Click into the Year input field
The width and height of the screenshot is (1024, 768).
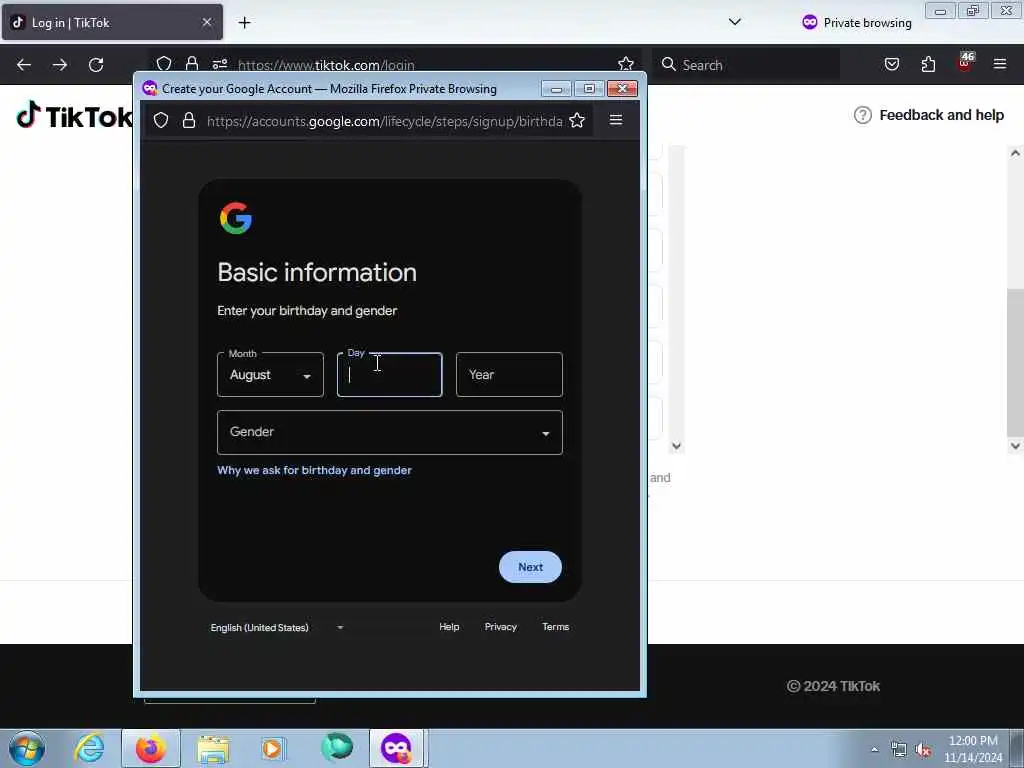(509, 374)
